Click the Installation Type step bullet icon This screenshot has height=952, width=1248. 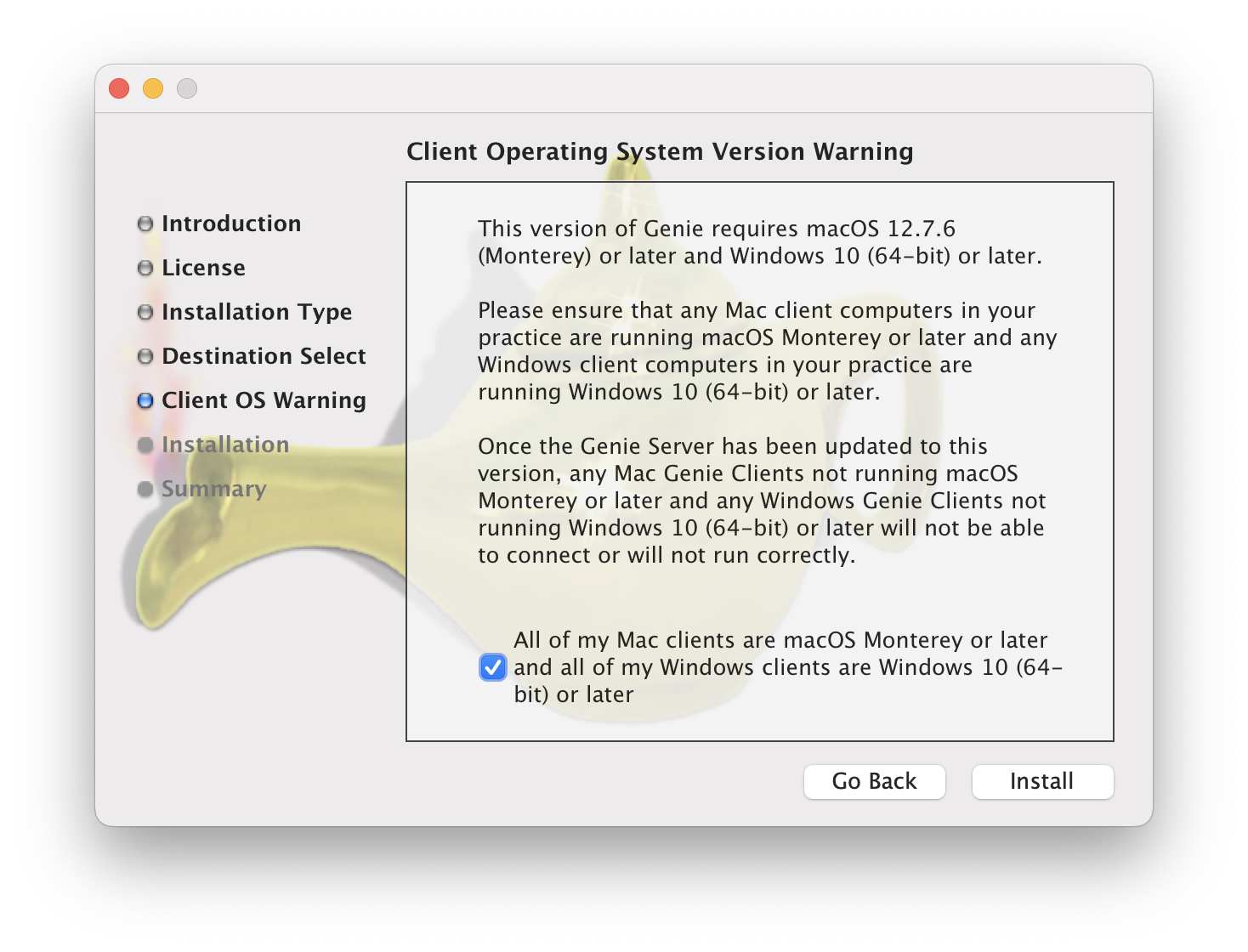tap(145, 311)
